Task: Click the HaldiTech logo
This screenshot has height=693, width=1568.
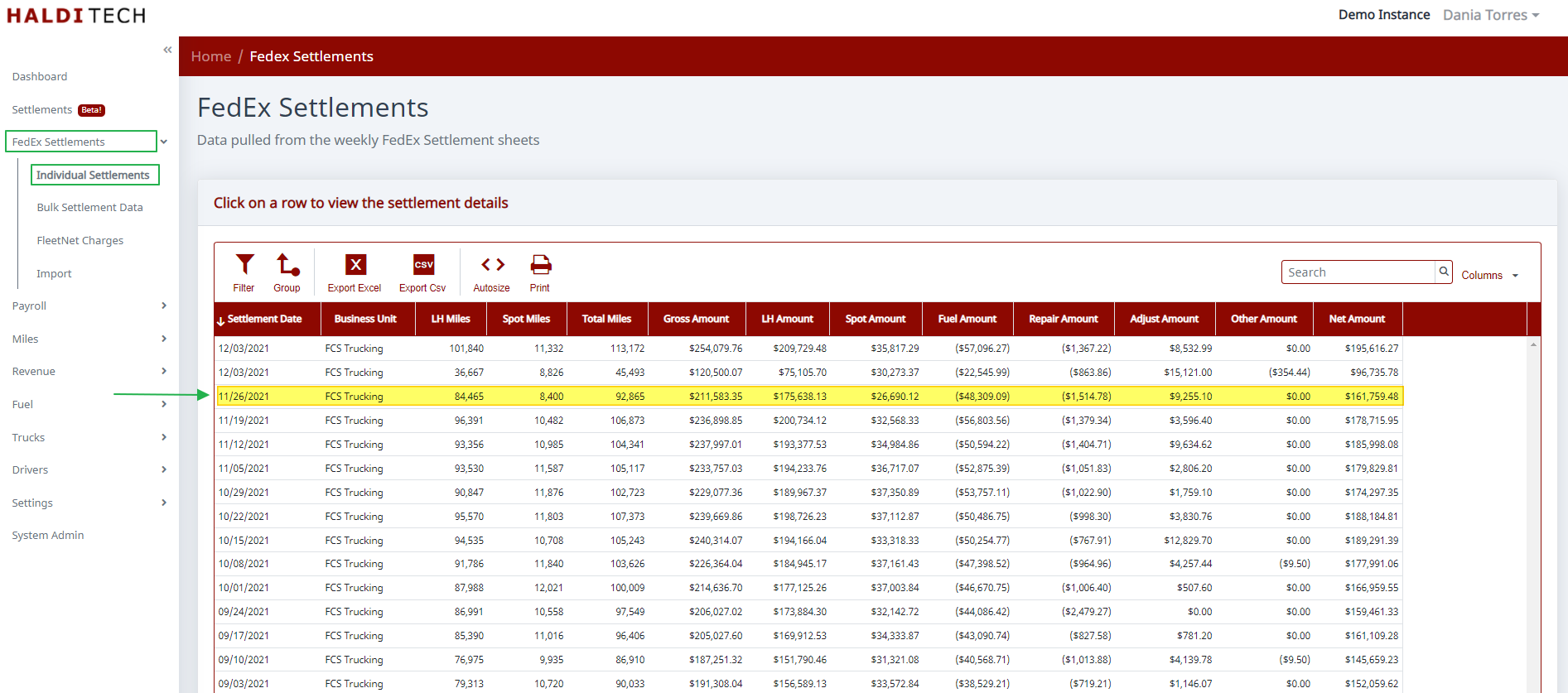Action: point(76,16)
